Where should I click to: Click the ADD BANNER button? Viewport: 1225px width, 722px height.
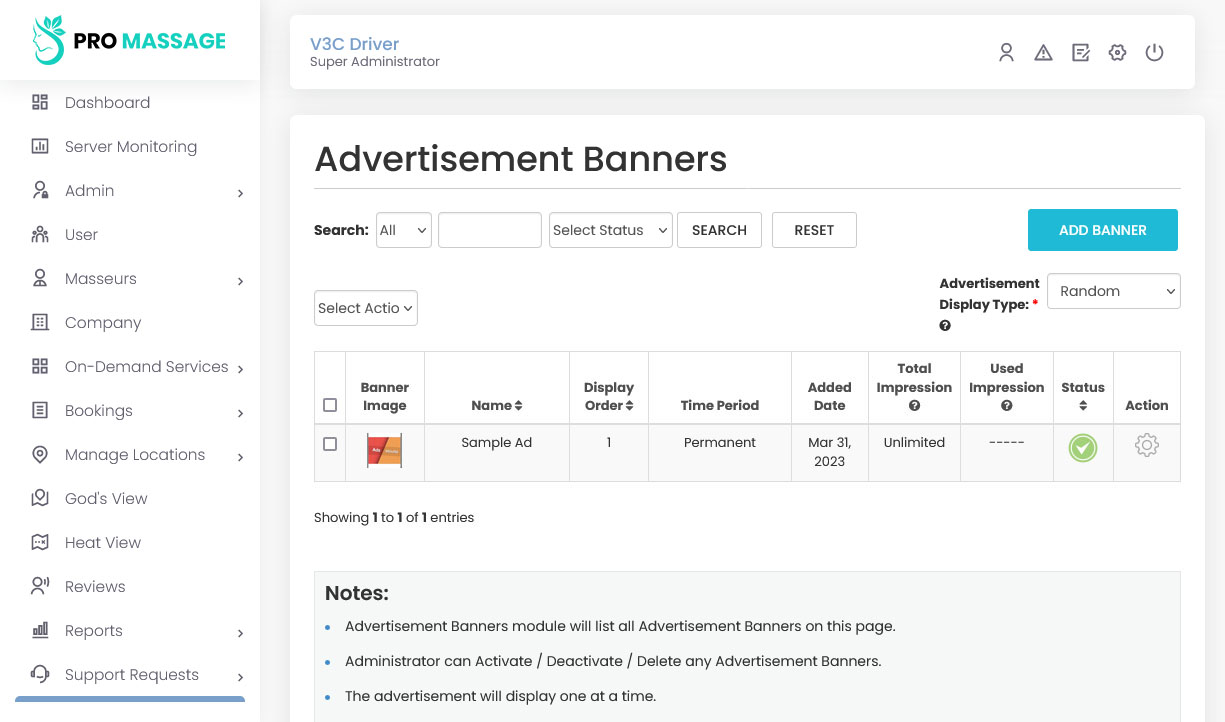coord(1102,230)
